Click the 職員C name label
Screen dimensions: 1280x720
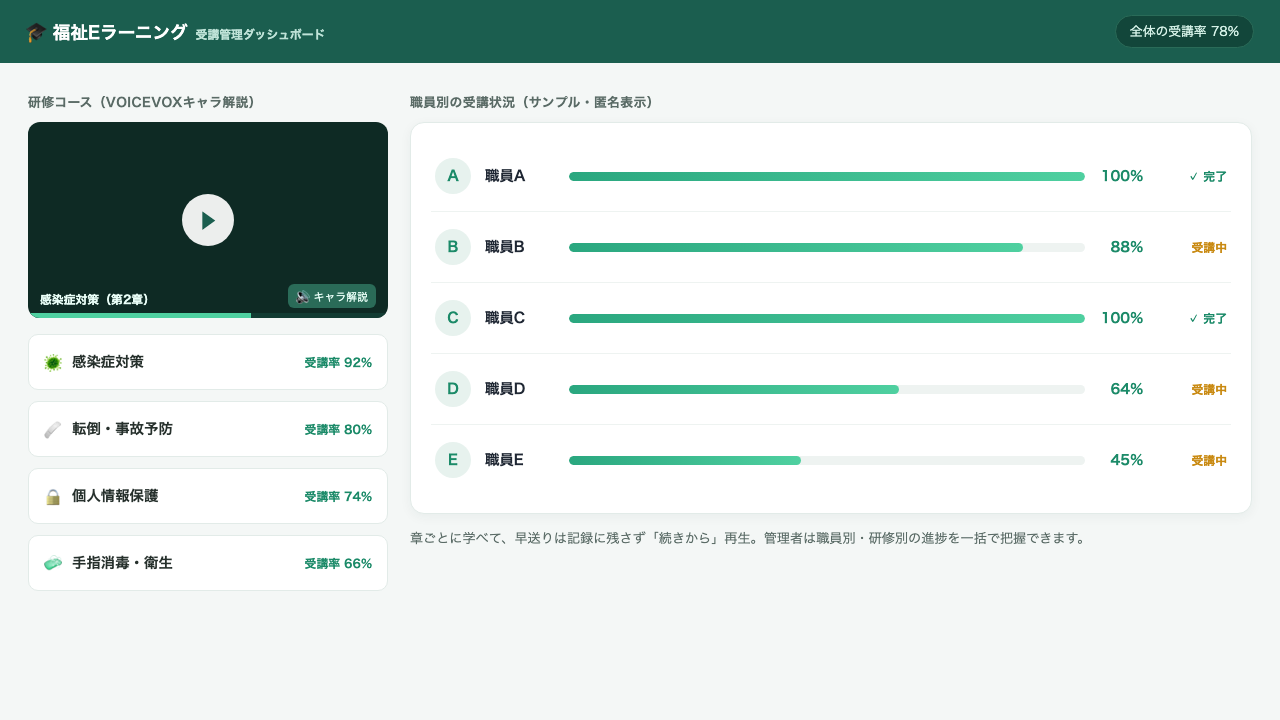pyautogui.click(x=505, y=318)
